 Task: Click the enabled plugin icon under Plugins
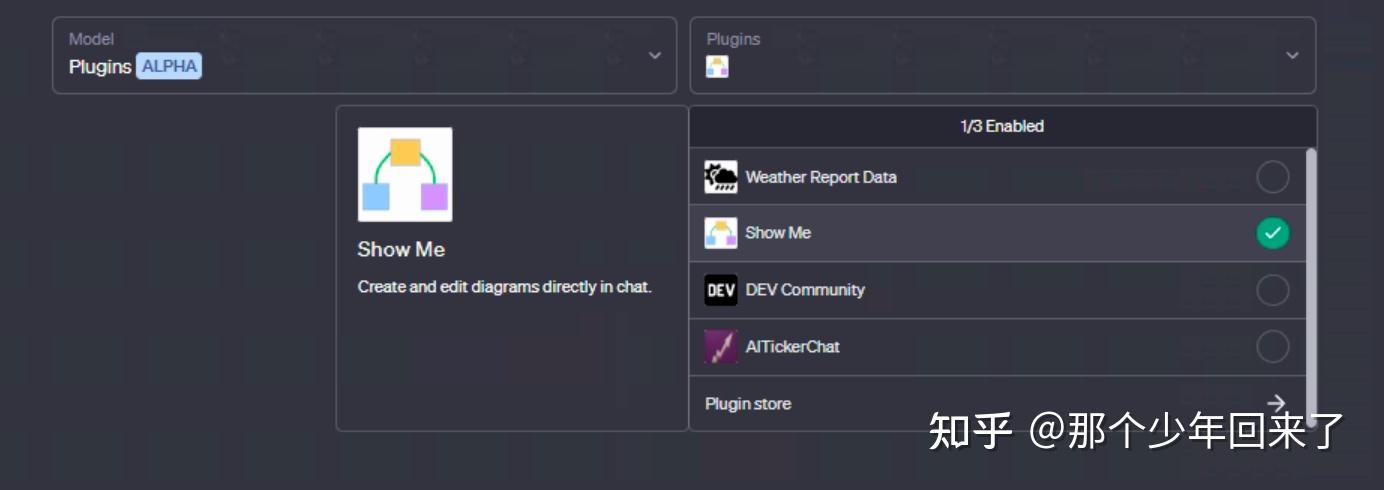pos(717,67)
